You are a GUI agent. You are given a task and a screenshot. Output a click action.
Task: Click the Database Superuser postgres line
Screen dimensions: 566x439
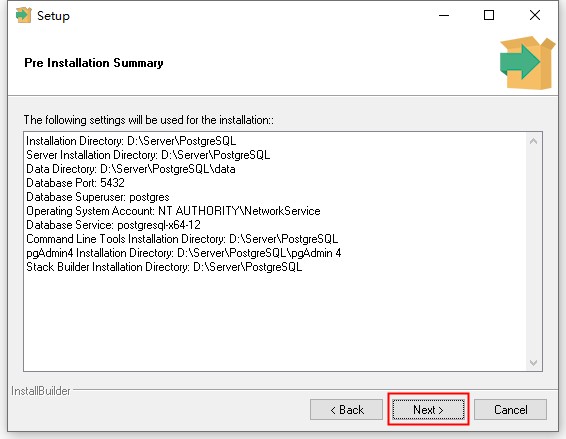point(97,197)
